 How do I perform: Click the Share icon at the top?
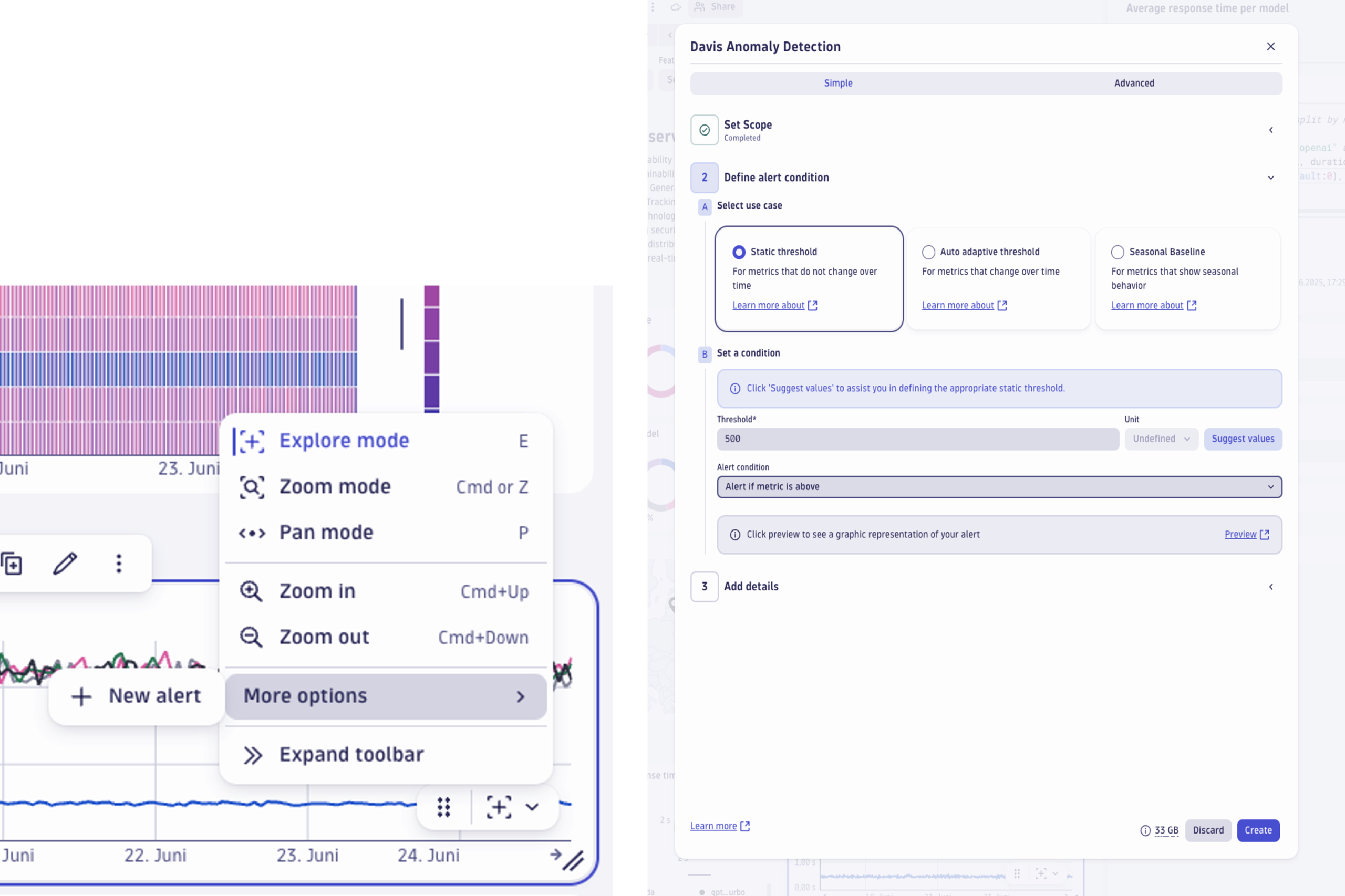[700, 7]
